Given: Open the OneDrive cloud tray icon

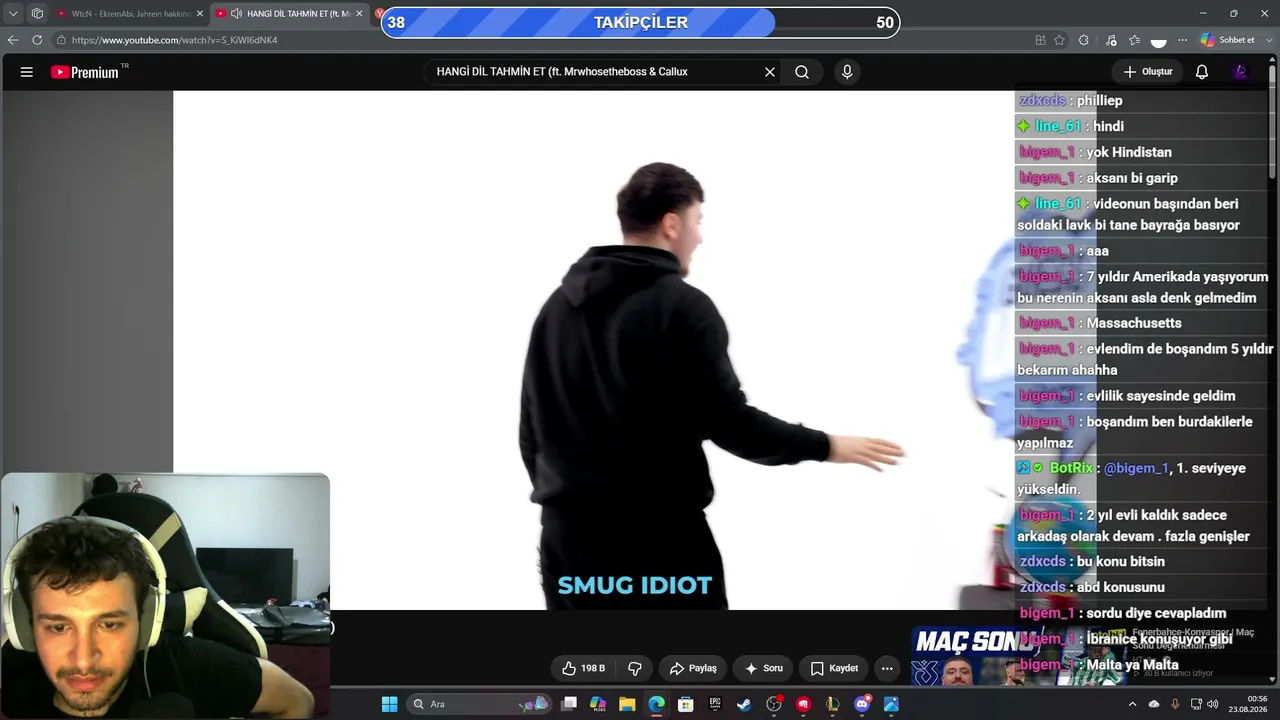Looking at the screenshot, I should (1154, 704).
